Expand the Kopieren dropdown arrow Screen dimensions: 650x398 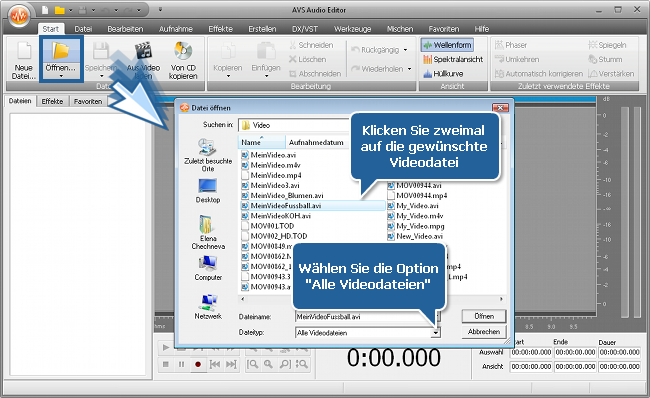pos(228,76)
